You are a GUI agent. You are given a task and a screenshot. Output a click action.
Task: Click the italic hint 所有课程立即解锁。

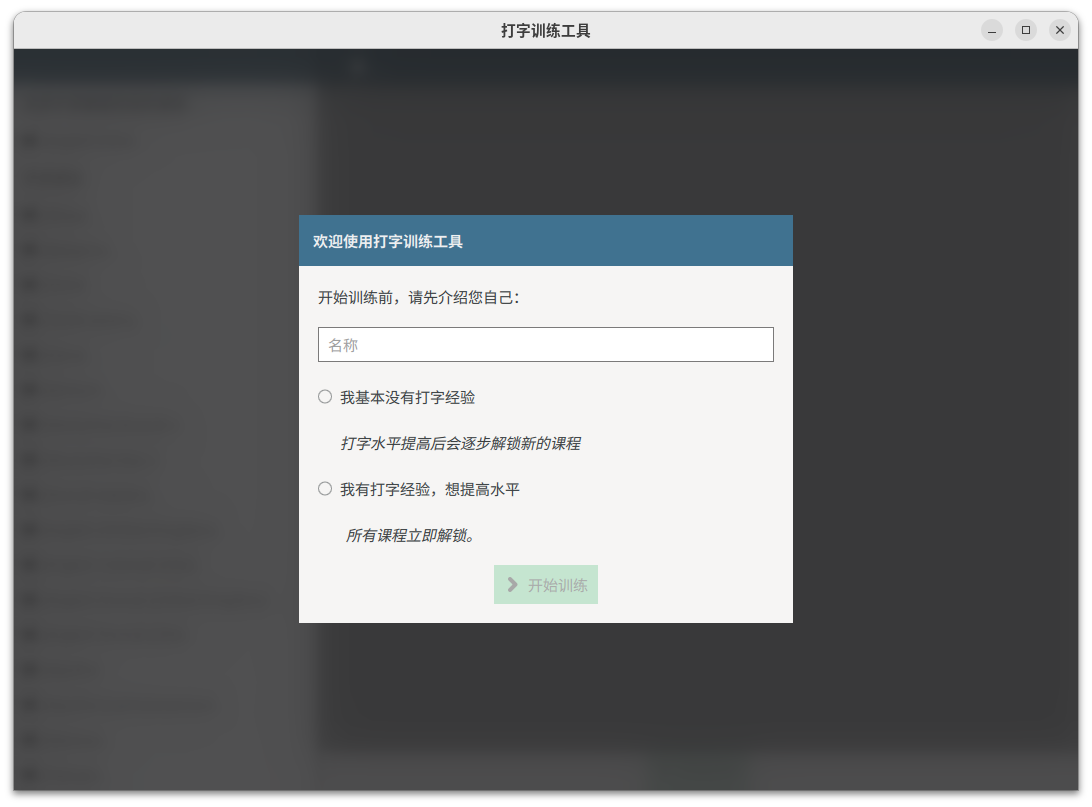click(410, 536)
